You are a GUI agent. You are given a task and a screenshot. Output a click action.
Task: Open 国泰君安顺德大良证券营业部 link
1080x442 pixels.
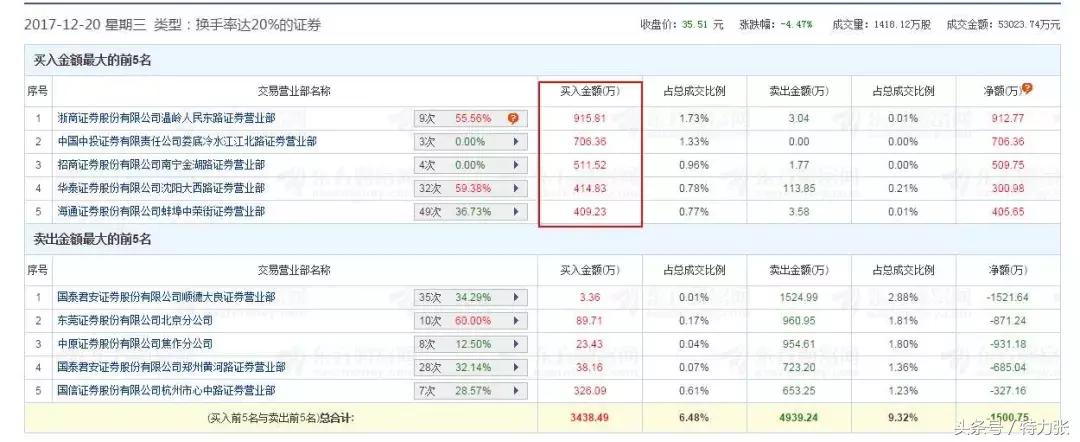167,297
